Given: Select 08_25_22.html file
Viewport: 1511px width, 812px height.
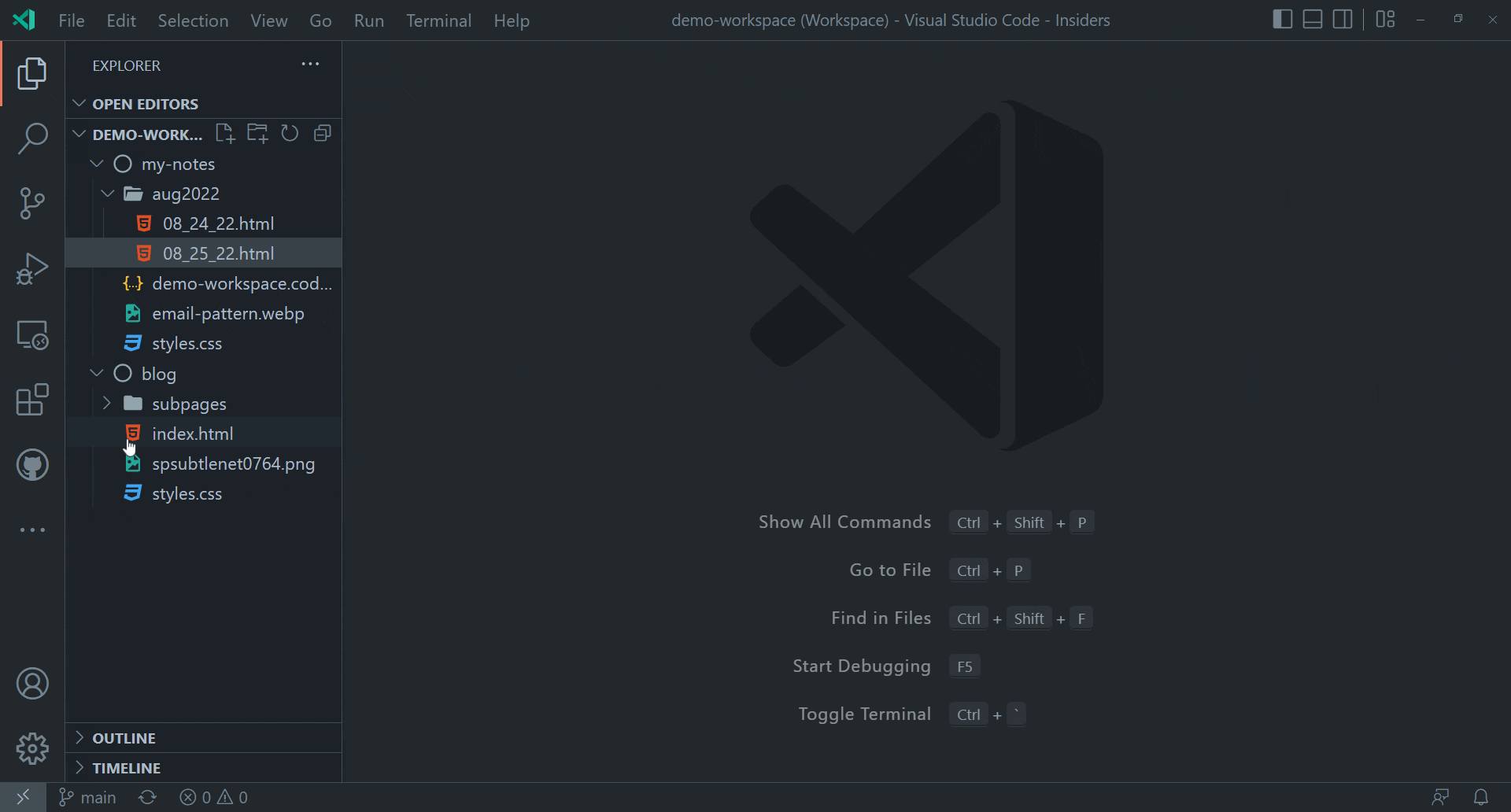Looking at the screenshot, I should click(204, 253).
